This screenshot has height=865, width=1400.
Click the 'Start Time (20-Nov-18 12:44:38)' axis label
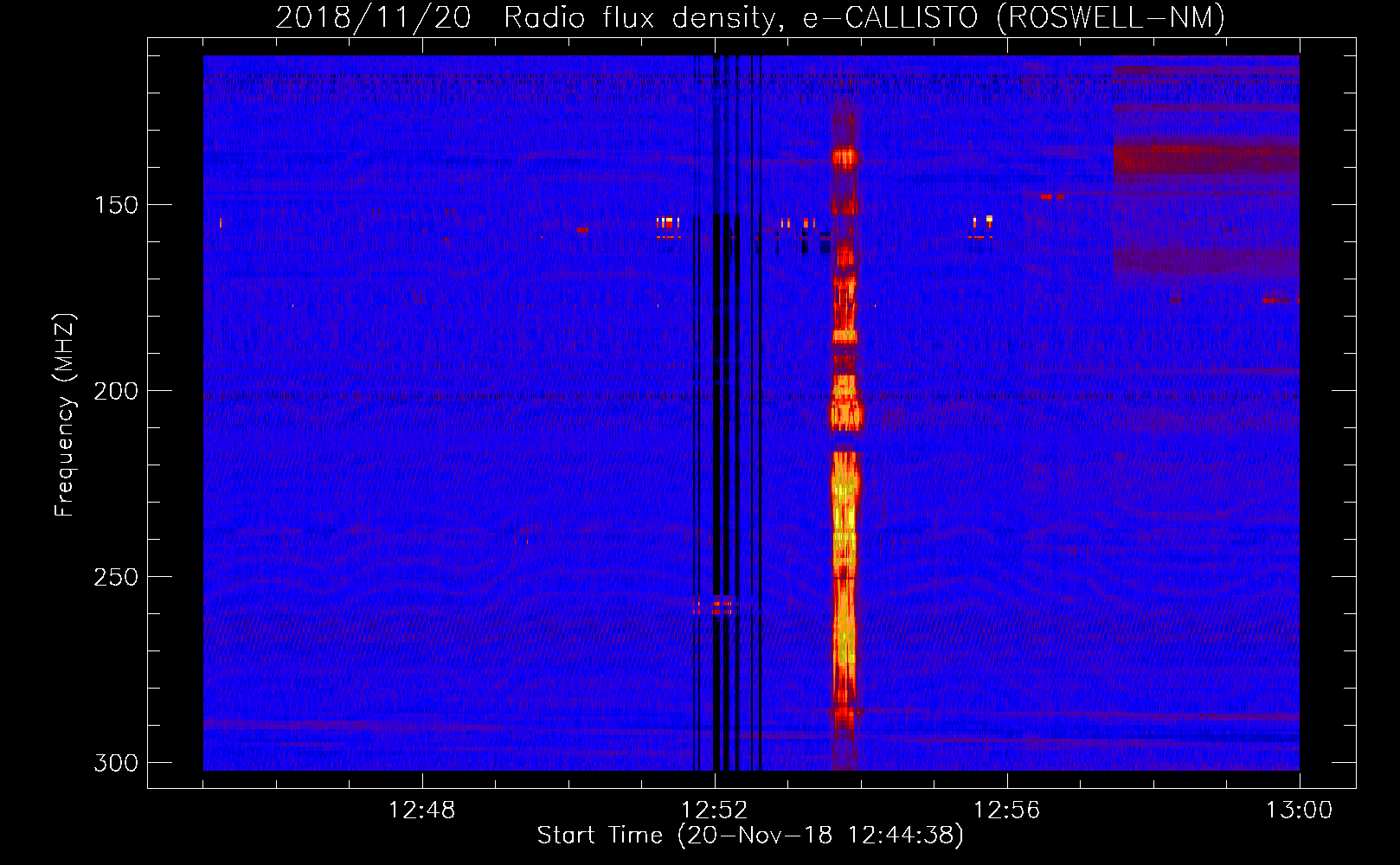[750, 836]
